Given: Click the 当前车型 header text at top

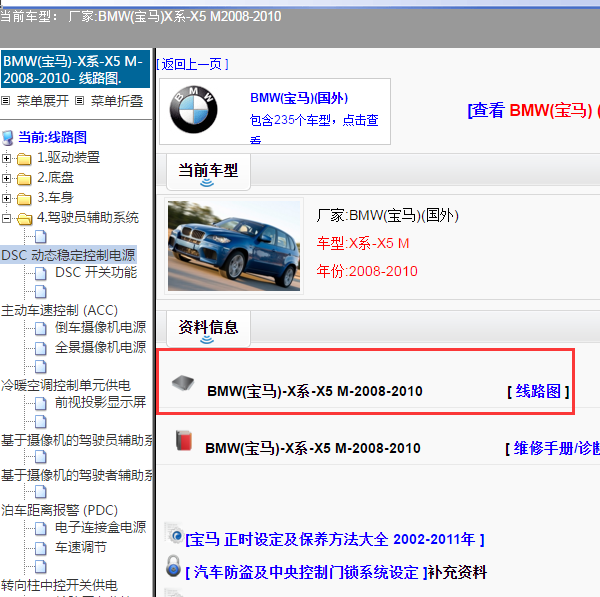Looking at the screenshot, I should [140, 16].
